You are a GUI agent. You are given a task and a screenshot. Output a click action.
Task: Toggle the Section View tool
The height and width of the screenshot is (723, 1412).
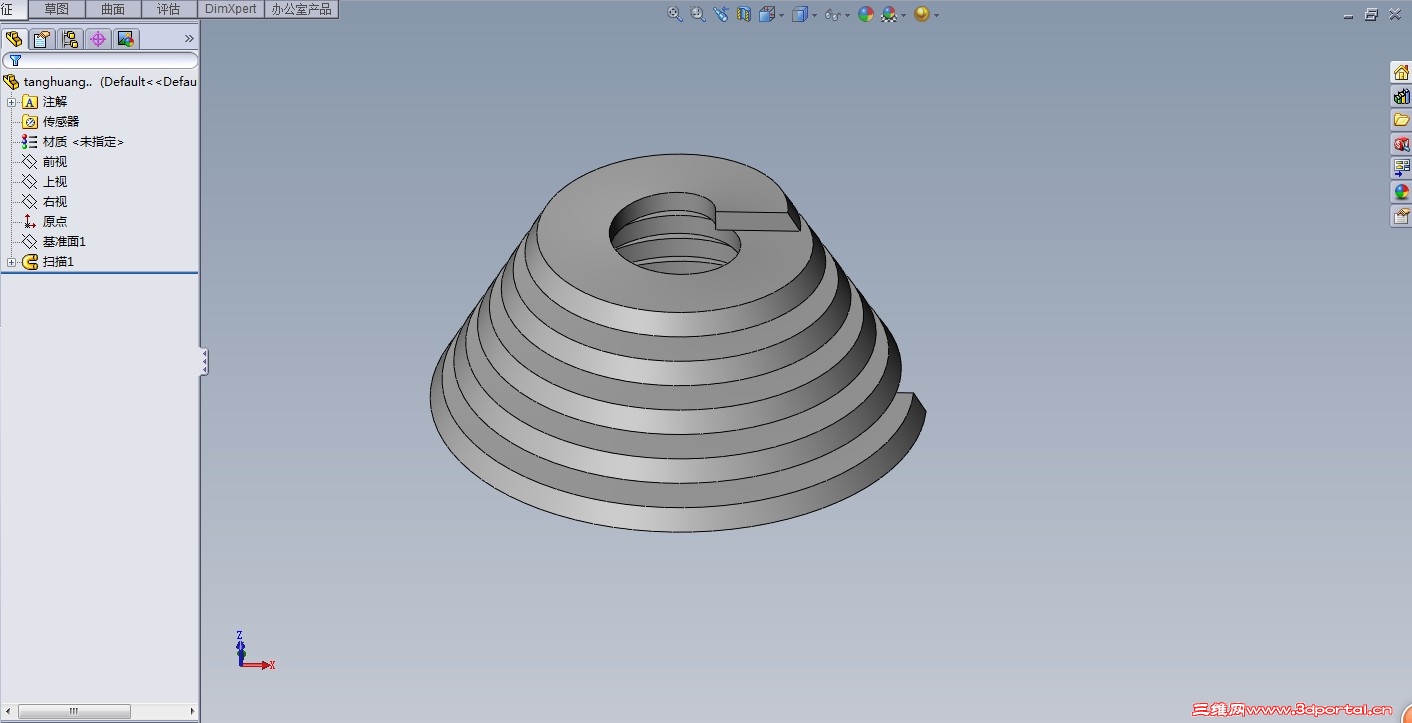coord(744,14)
